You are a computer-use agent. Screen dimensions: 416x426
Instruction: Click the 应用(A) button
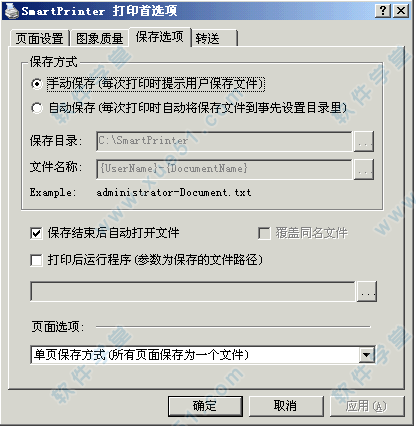pos(367,406)
